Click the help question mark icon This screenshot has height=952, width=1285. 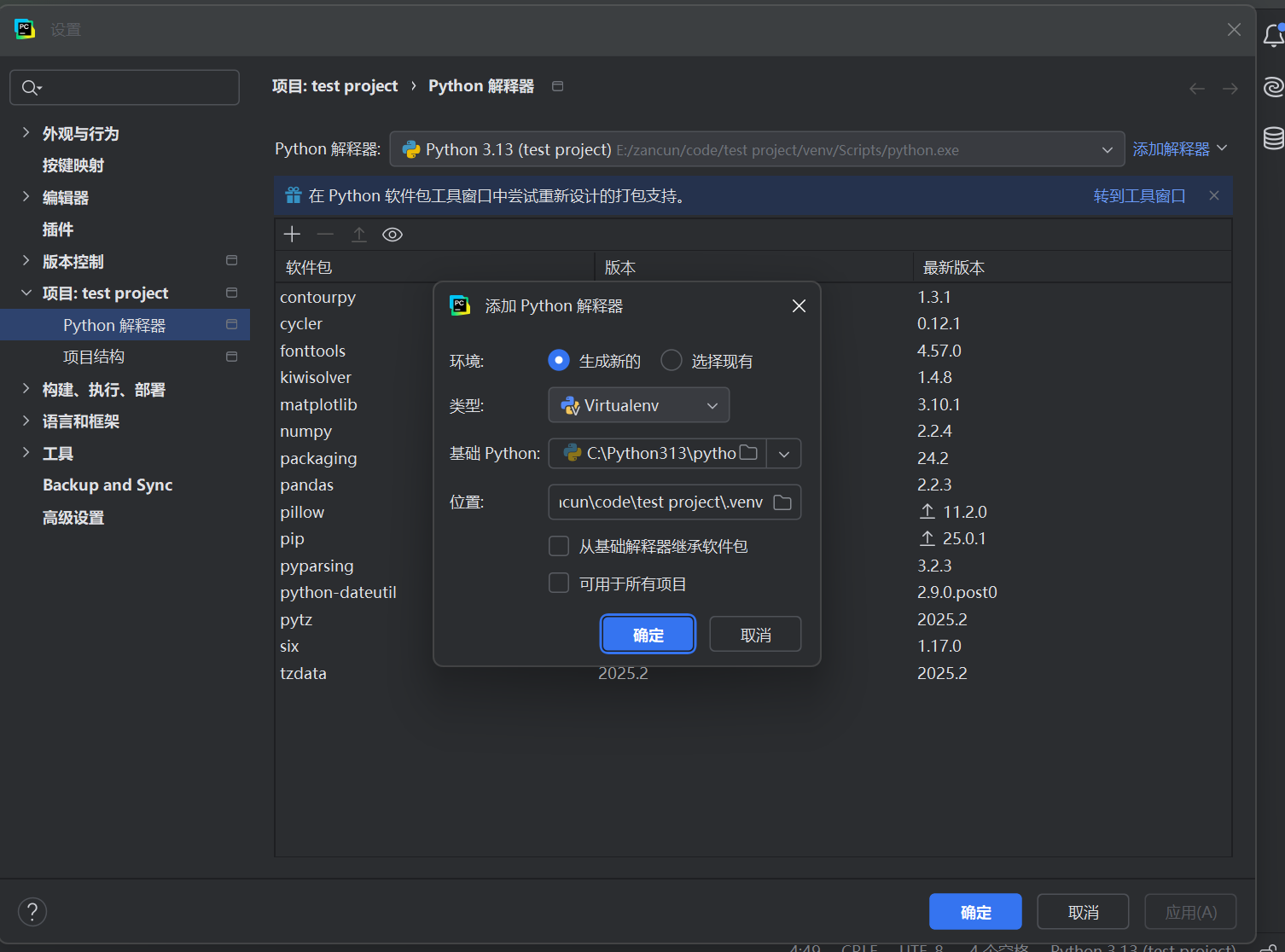(x=32, y=912)
